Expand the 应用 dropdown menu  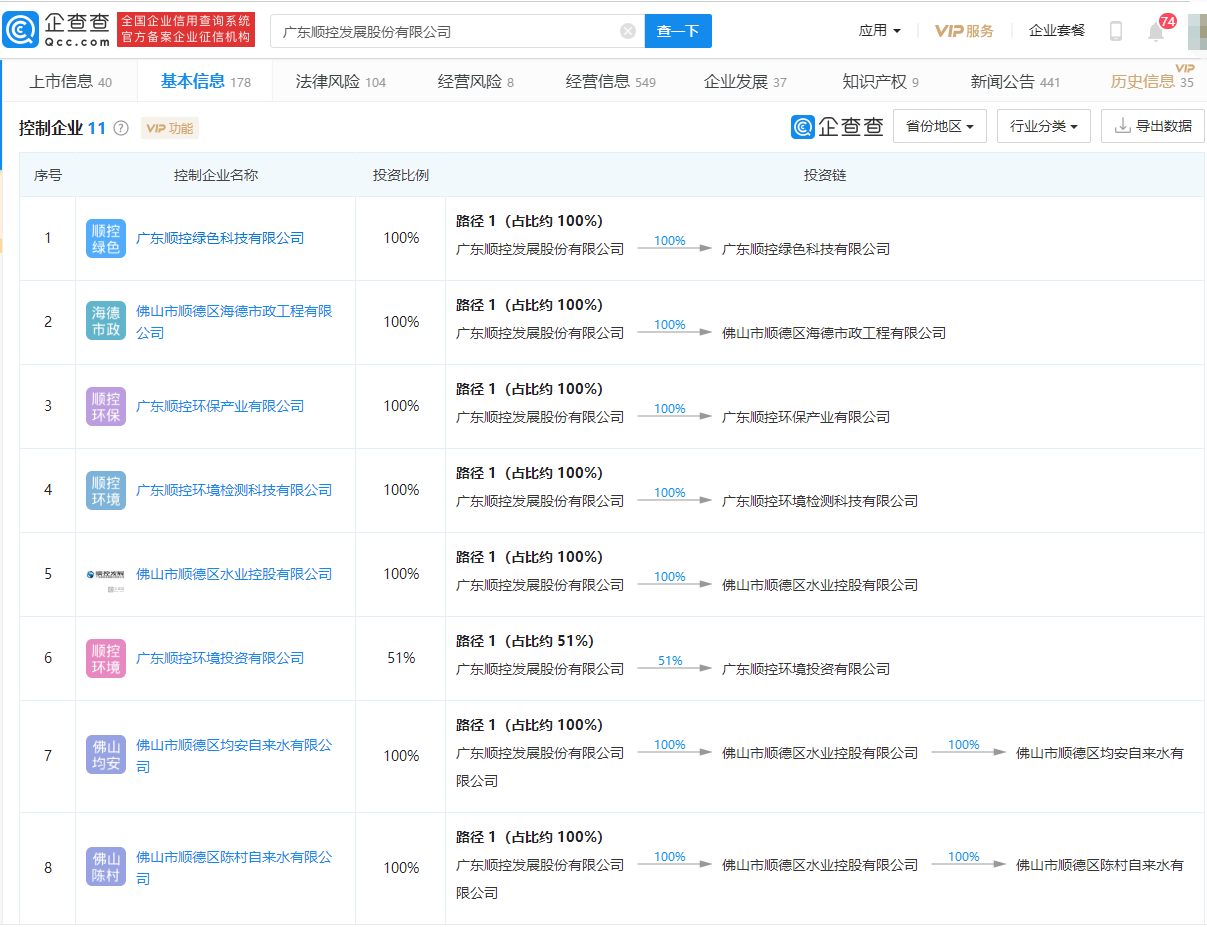[880, 31]
